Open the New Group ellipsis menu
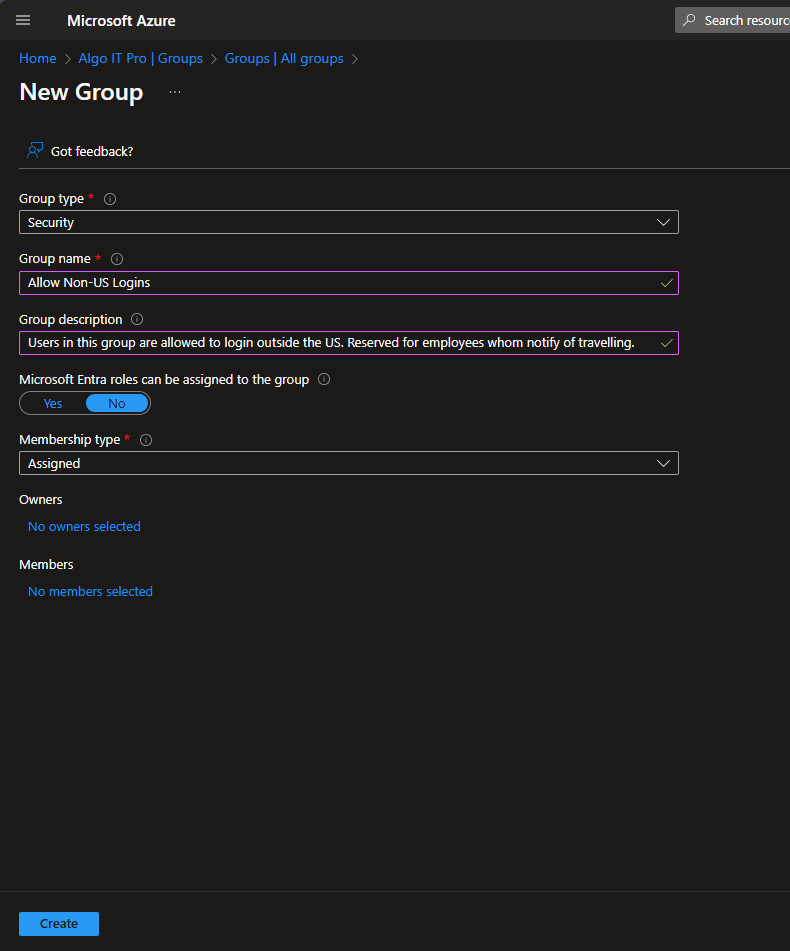Viewport: 790px width, 951px height. click(175, 92)
